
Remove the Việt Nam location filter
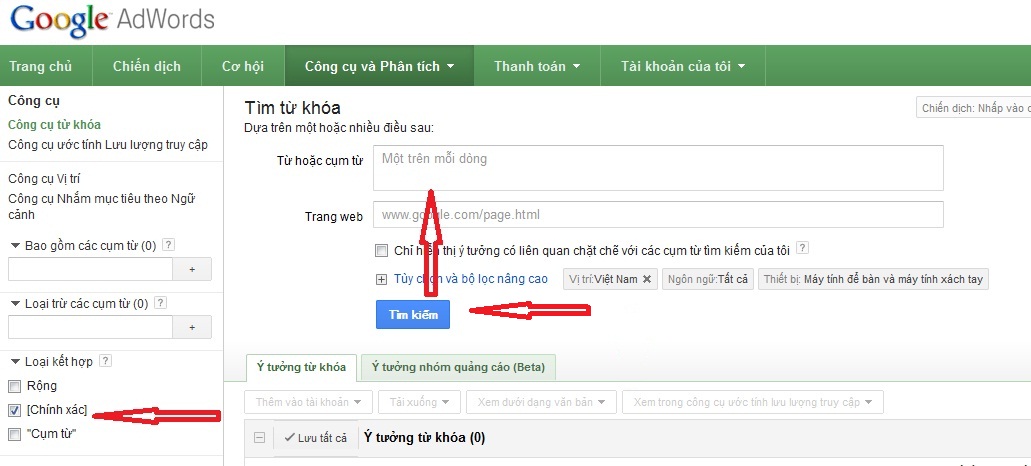[x=646, y=279]
